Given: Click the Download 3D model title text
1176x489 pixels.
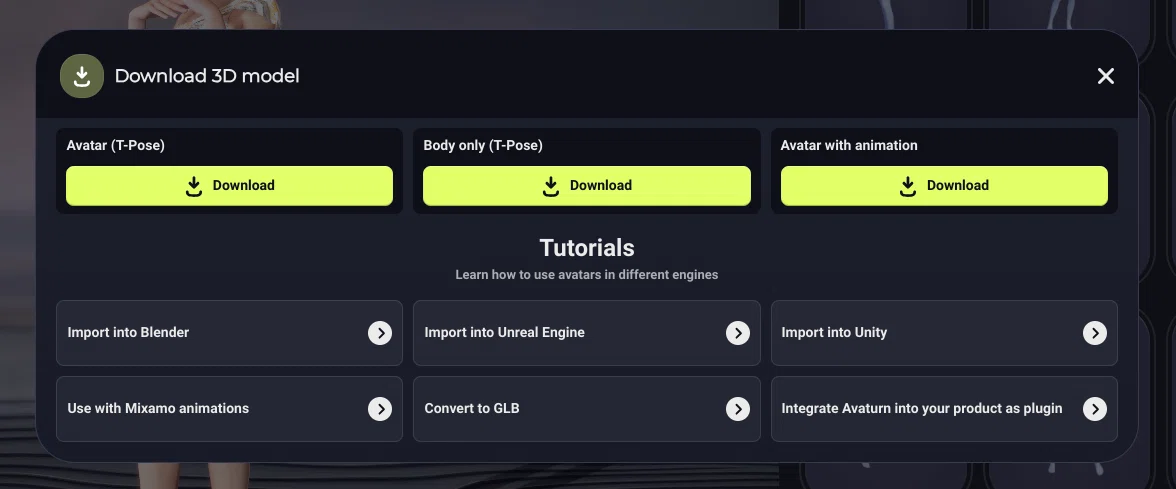Looking at the screenshot, I should pyautogui.click(x=207, y=76).
